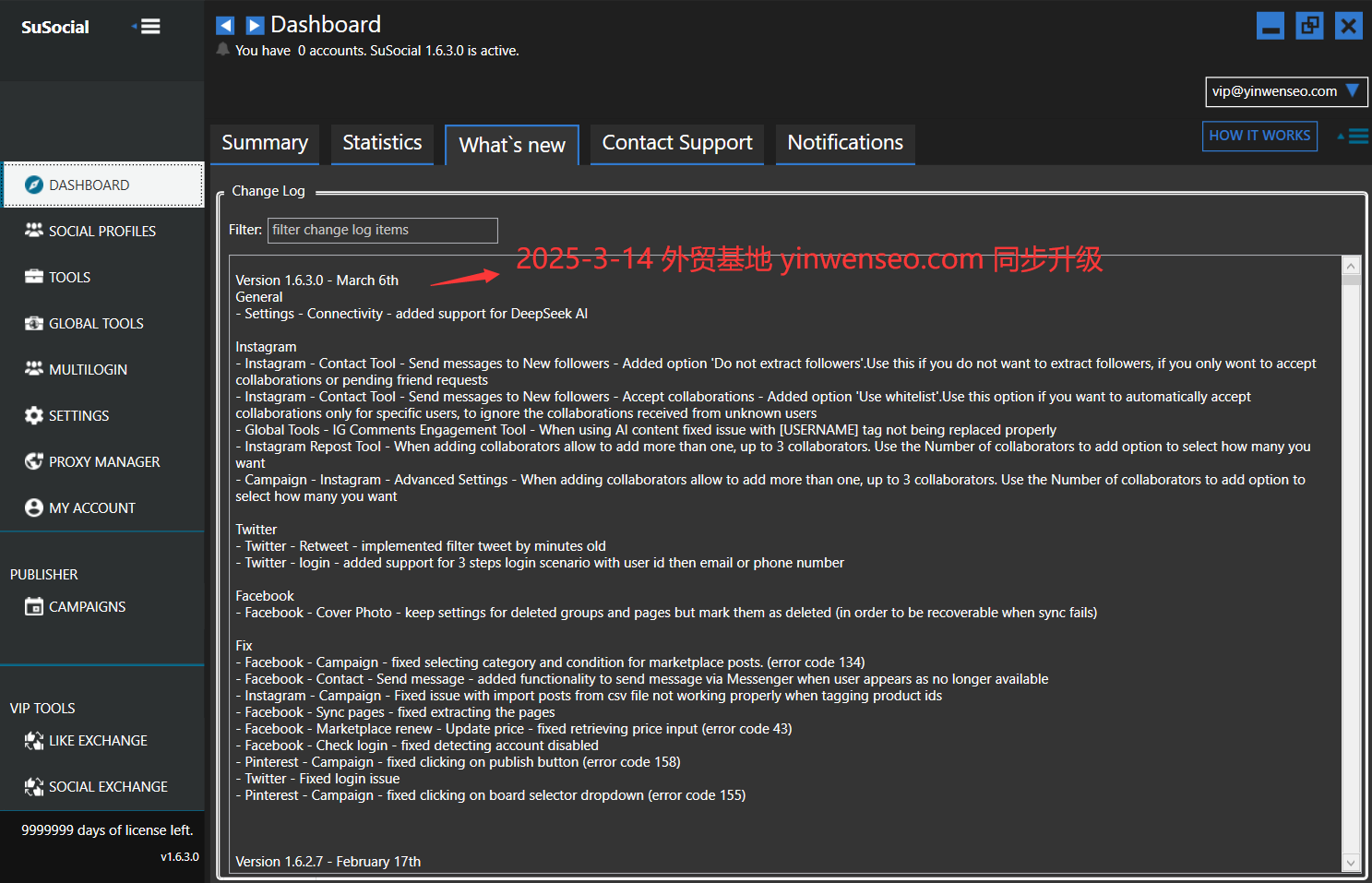Click the '9999999 days of license left' text
This screenshot has height=883, width=1372.
click(x=107, y=829)
